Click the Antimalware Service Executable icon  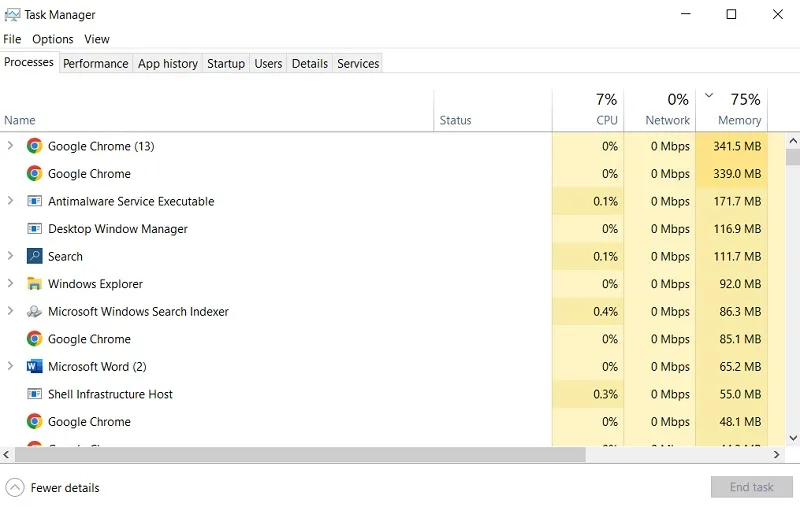34,201
